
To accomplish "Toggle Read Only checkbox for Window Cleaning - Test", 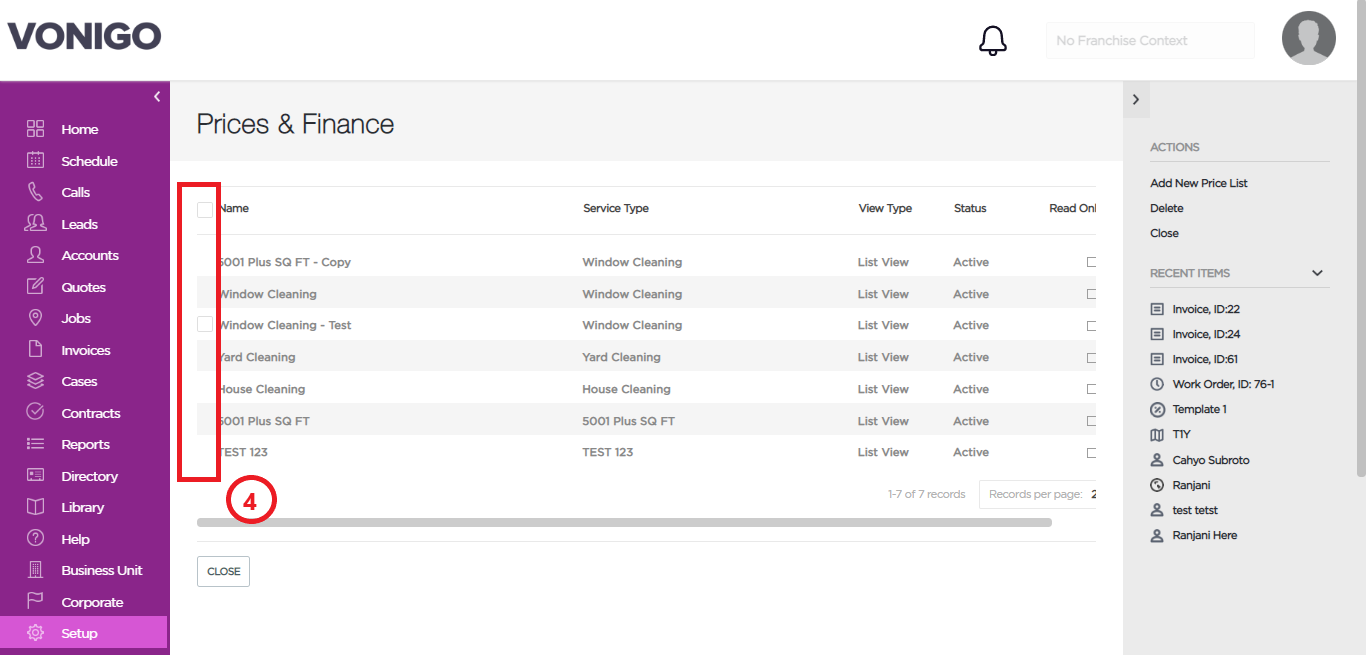I will coord(1091,325).
